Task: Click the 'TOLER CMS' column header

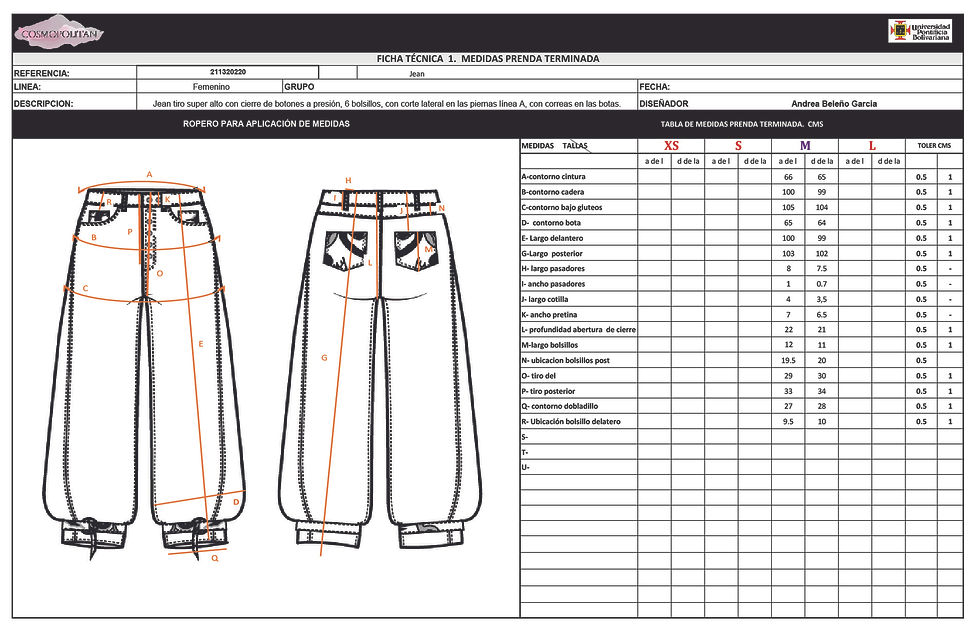Action: [934, 146]
